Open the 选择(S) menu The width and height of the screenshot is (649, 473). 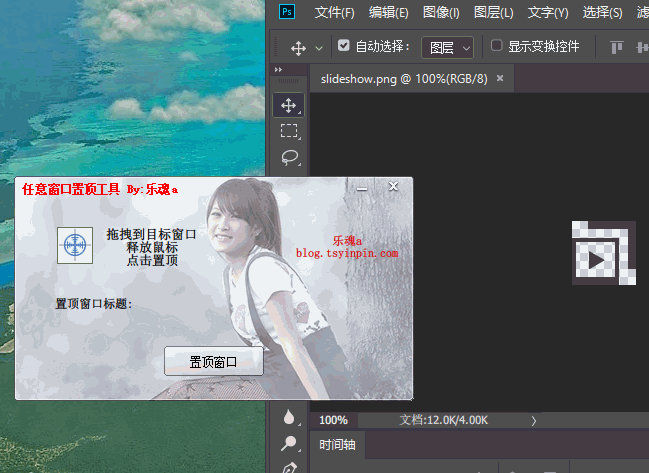(602, 13)
